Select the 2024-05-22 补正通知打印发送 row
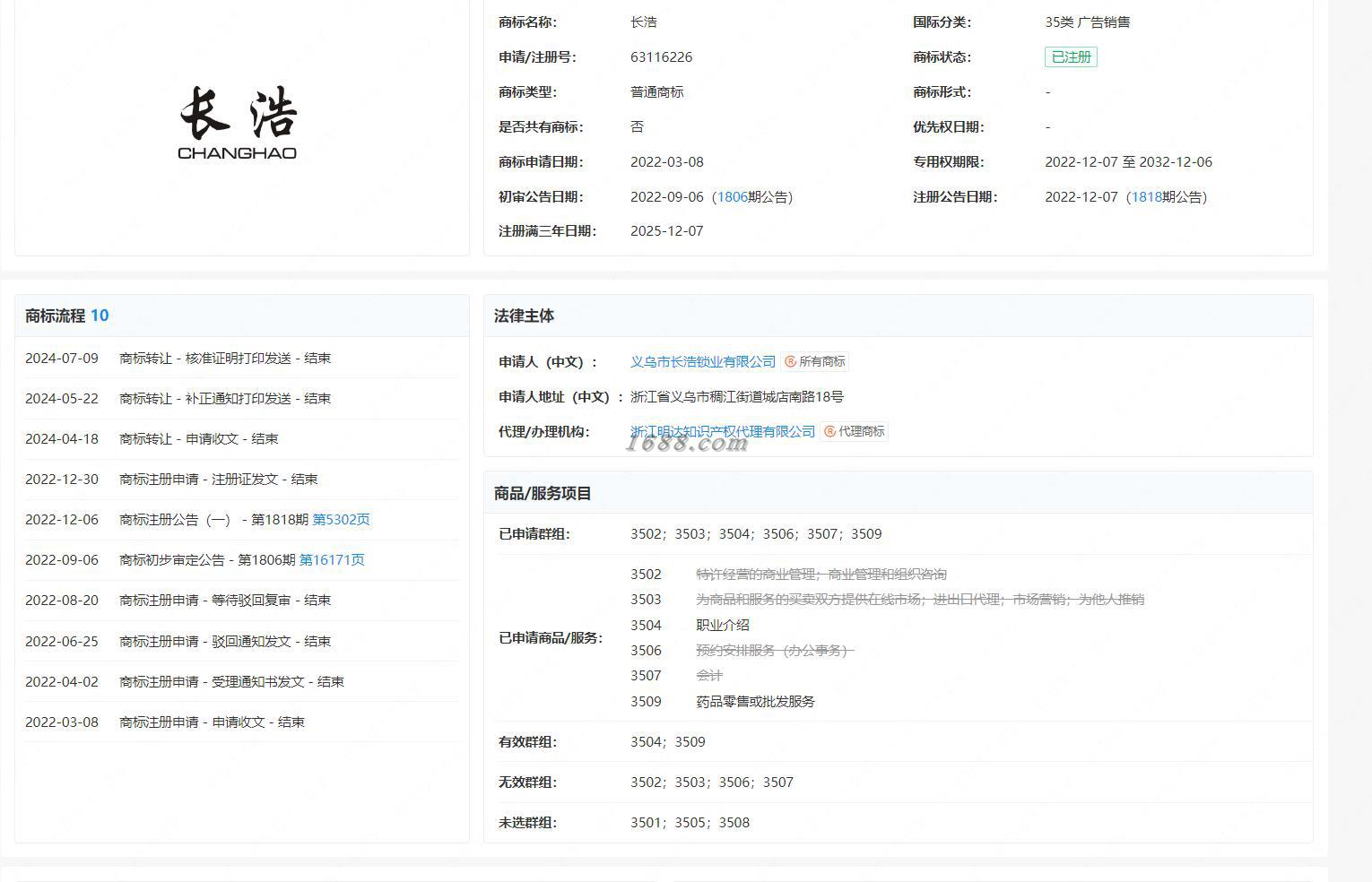The width and height of the screenshot is (1372, 882). 241,398
